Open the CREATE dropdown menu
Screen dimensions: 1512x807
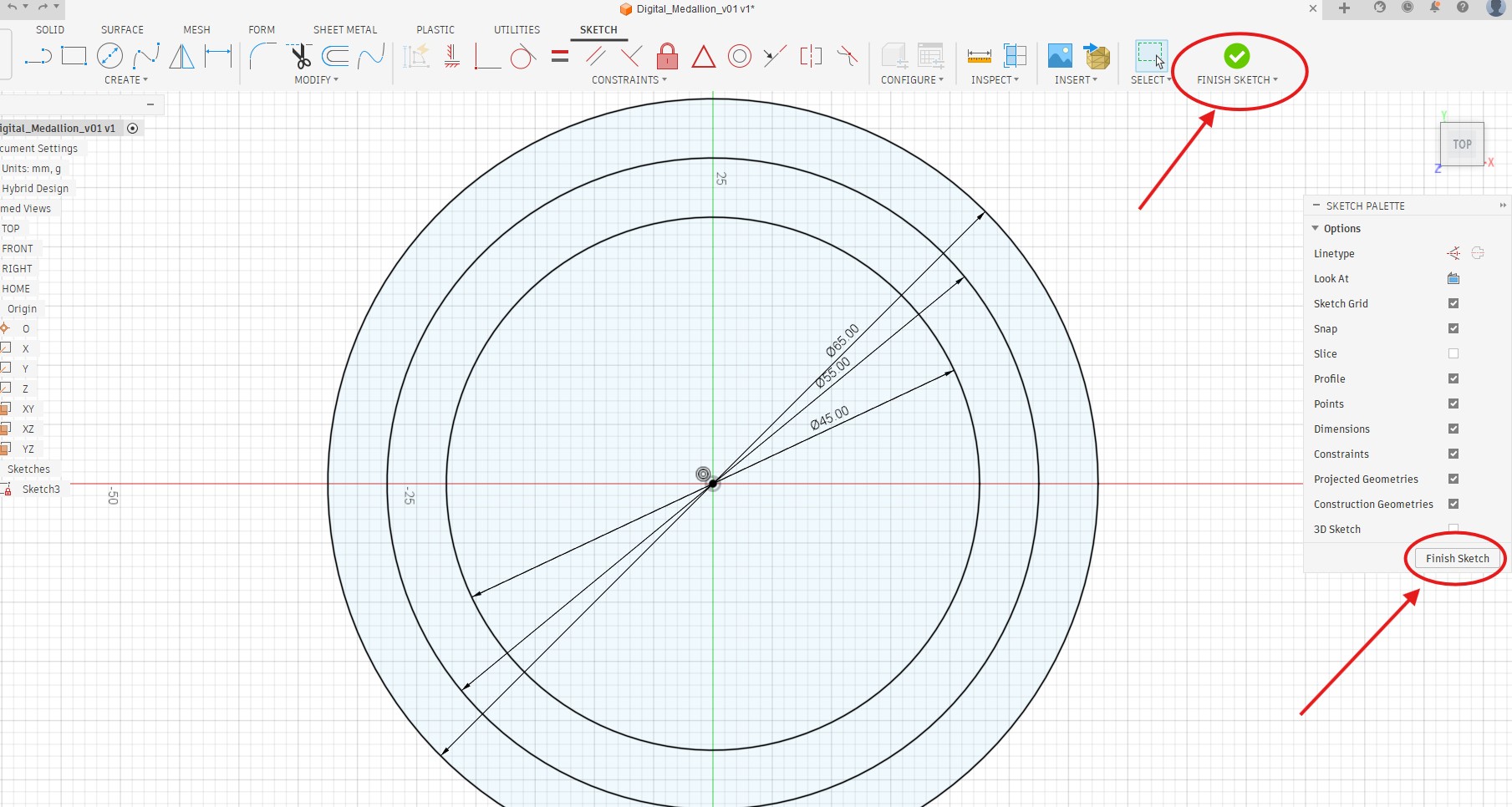click(126, 80)
